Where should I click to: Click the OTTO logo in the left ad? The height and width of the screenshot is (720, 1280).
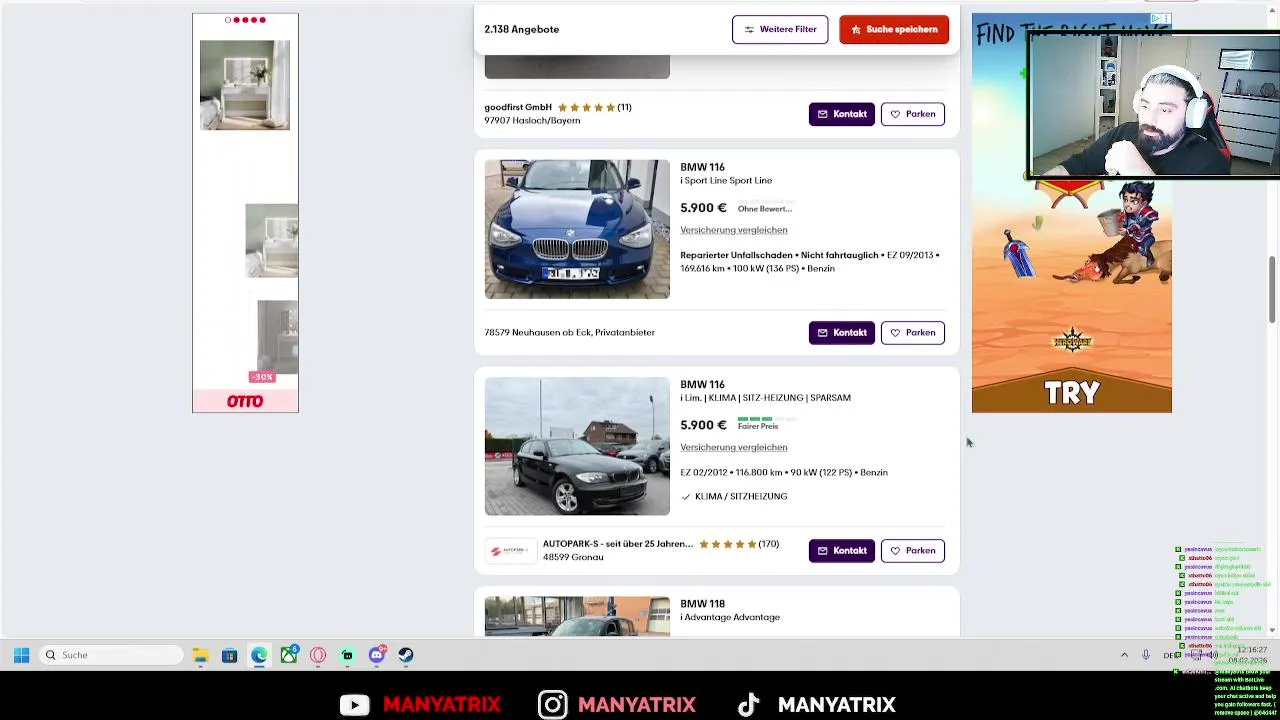pos(245,401)
